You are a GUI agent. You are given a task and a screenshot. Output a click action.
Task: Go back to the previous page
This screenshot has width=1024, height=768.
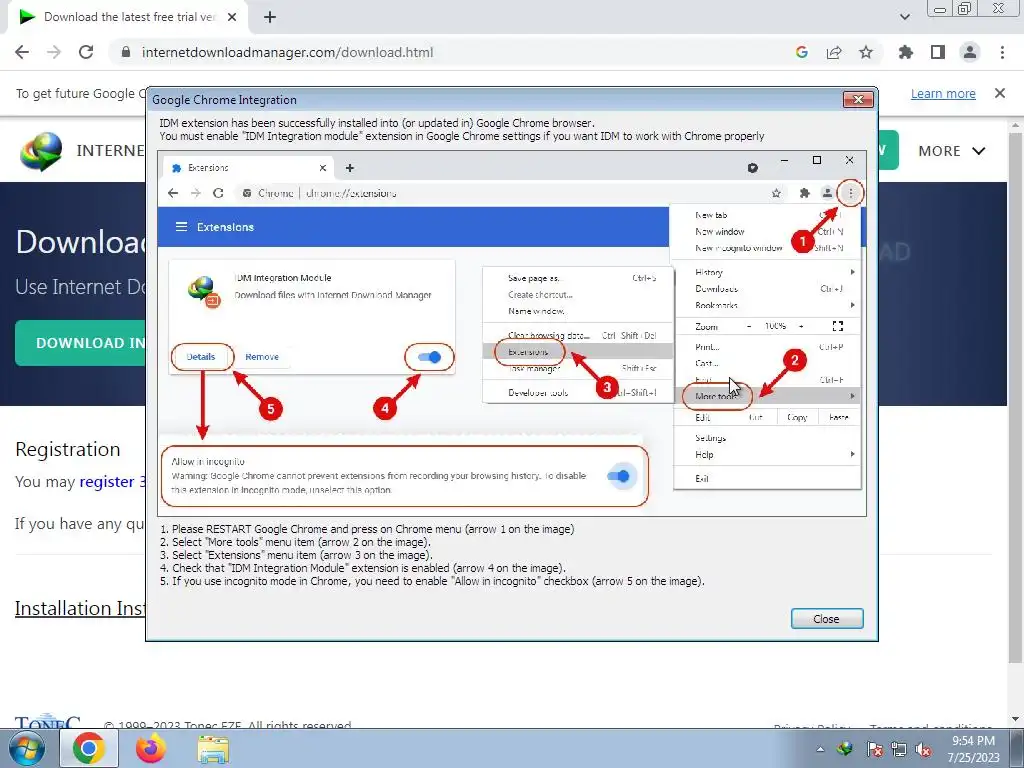22,52
